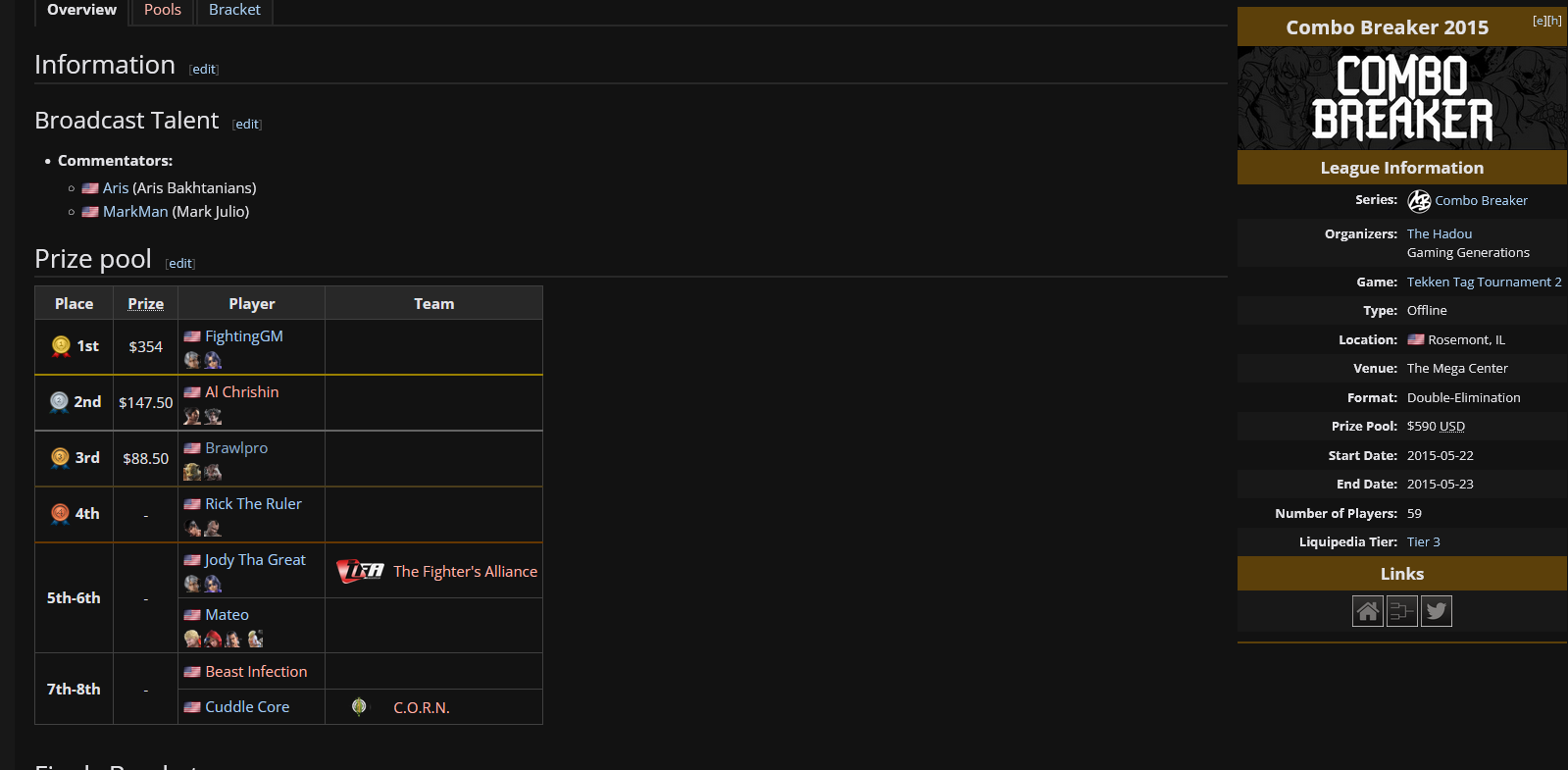
Task: Click the Combo Breaker series logo icon
Action: pos(1419,201)
